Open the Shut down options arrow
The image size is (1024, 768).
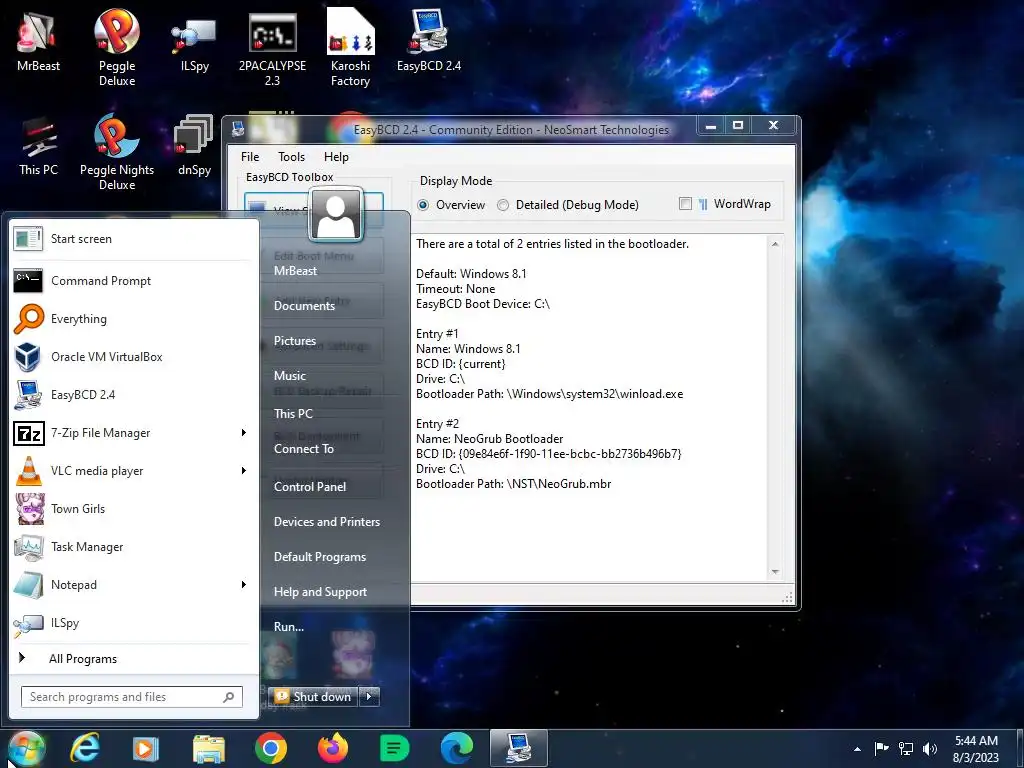pos(370,697)
